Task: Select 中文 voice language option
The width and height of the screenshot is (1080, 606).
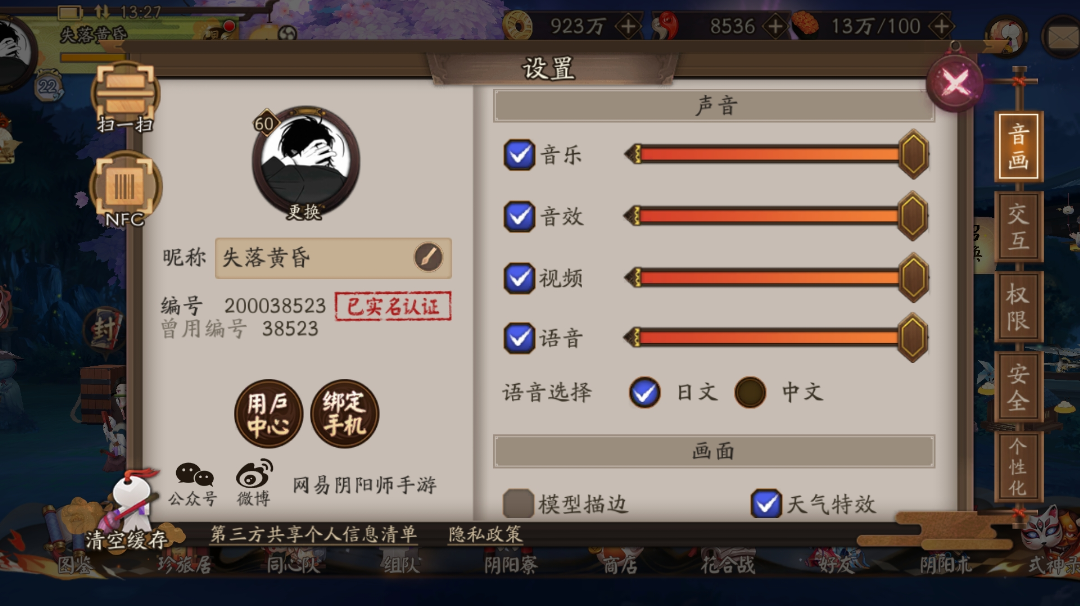Action: pos(750,393)
